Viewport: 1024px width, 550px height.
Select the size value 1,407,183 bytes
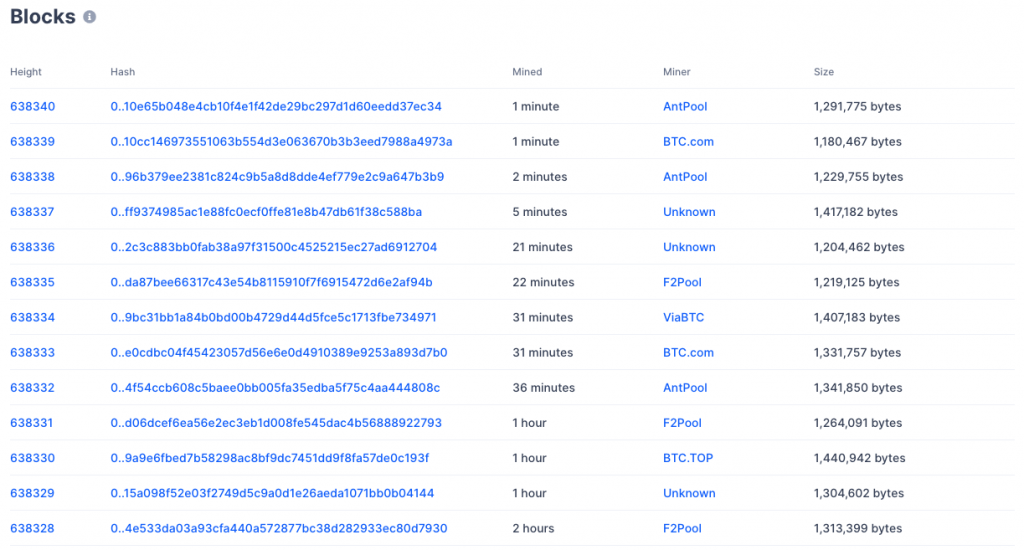pos(857,317)
